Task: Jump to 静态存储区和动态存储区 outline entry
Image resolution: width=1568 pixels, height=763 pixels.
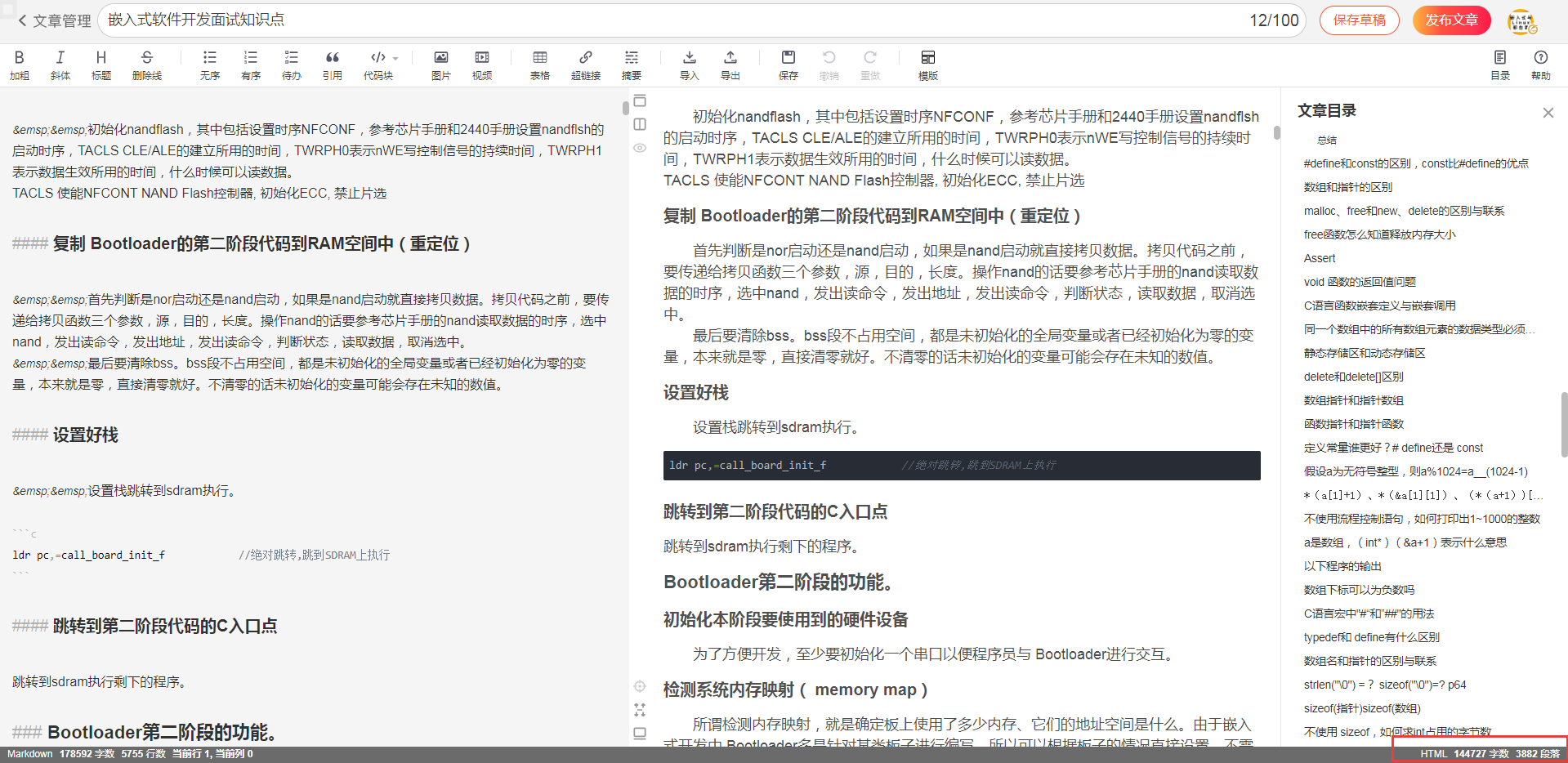Action: [1365, 353]
